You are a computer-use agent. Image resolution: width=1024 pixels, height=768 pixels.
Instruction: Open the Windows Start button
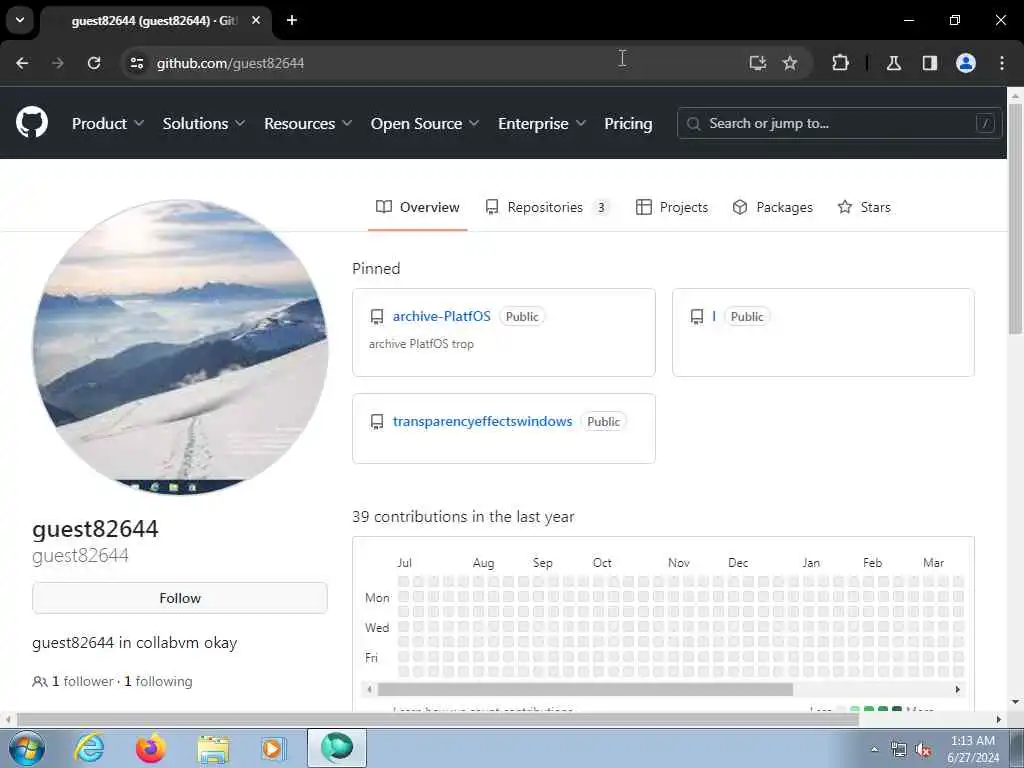coord(27,748)
